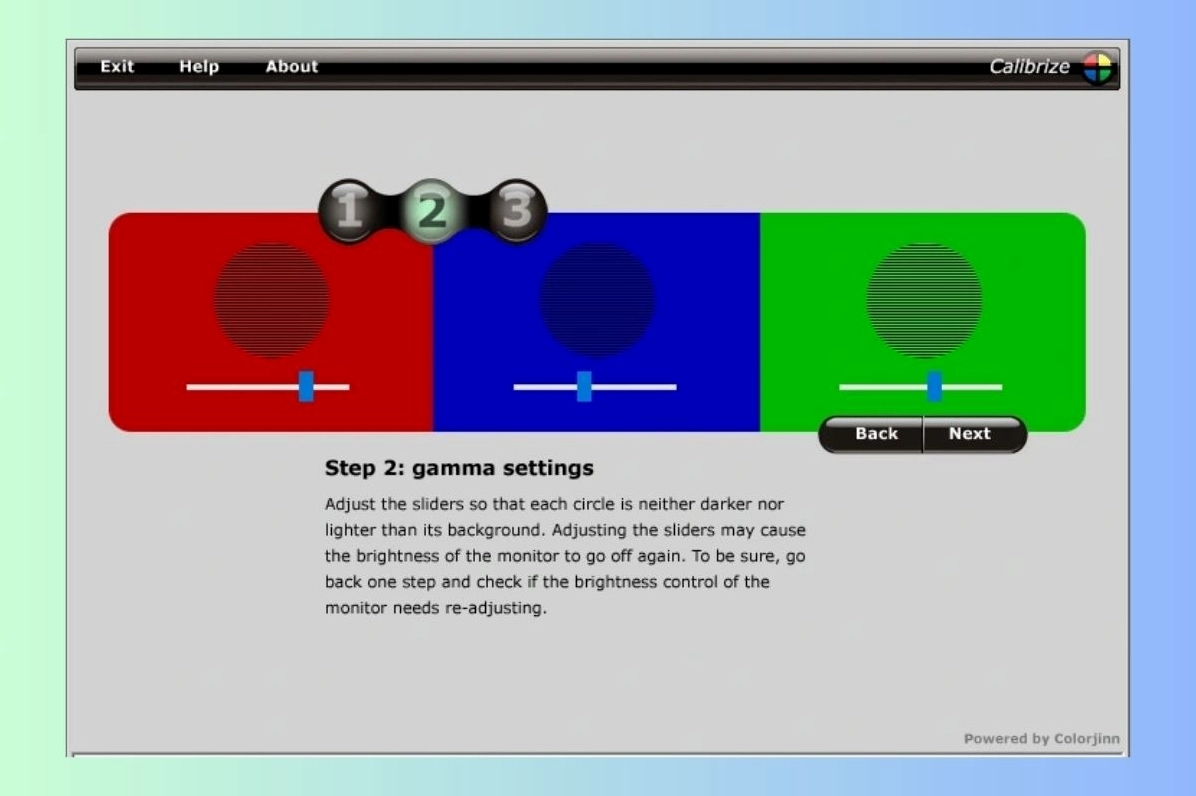The height and width of the screenshot is (796, 1196).
Task: Go to step 3 orb
Action: pos(516,211)
